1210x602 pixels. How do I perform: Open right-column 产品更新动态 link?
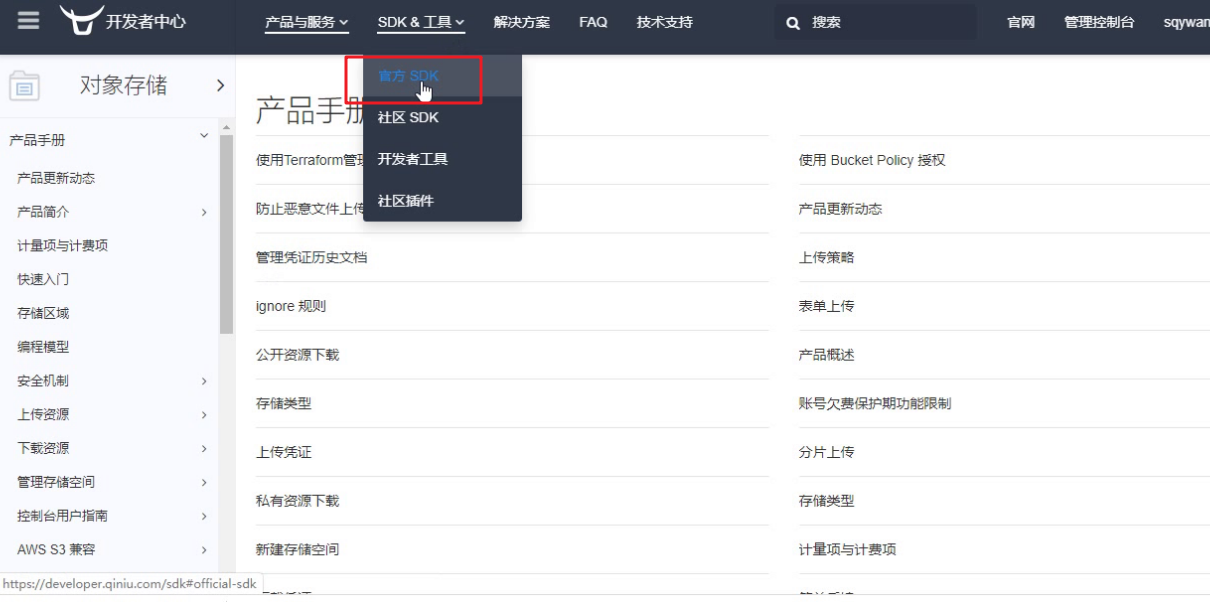click(x=840, y=209)
